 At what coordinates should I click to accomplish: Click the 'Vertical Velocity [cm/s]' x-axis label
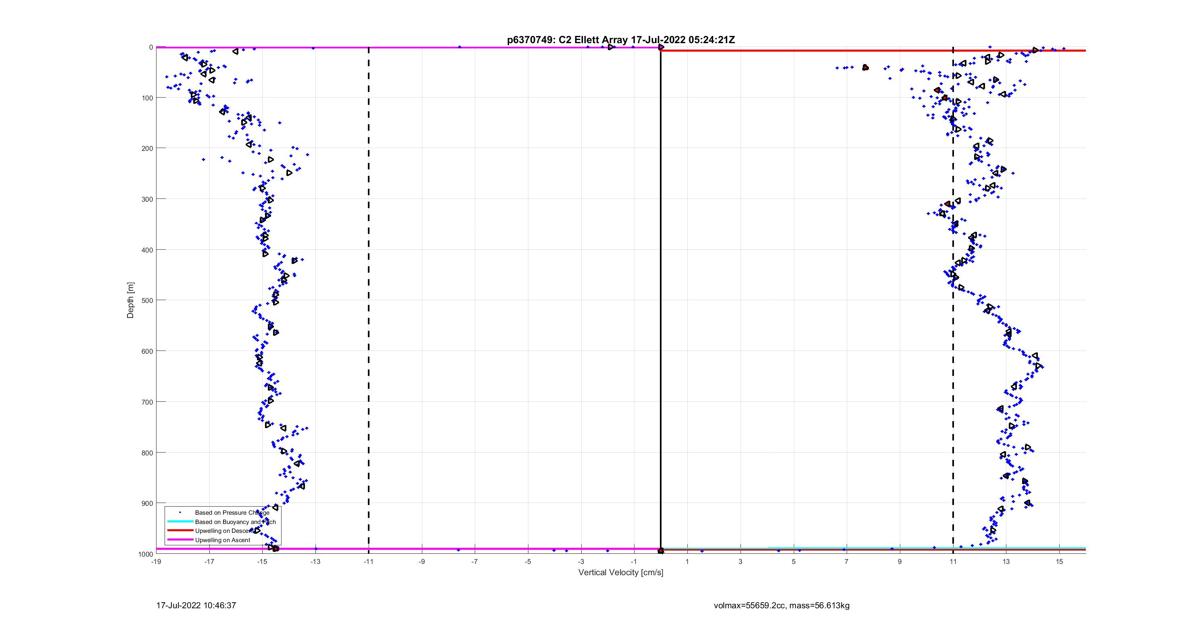click(621, 573)
